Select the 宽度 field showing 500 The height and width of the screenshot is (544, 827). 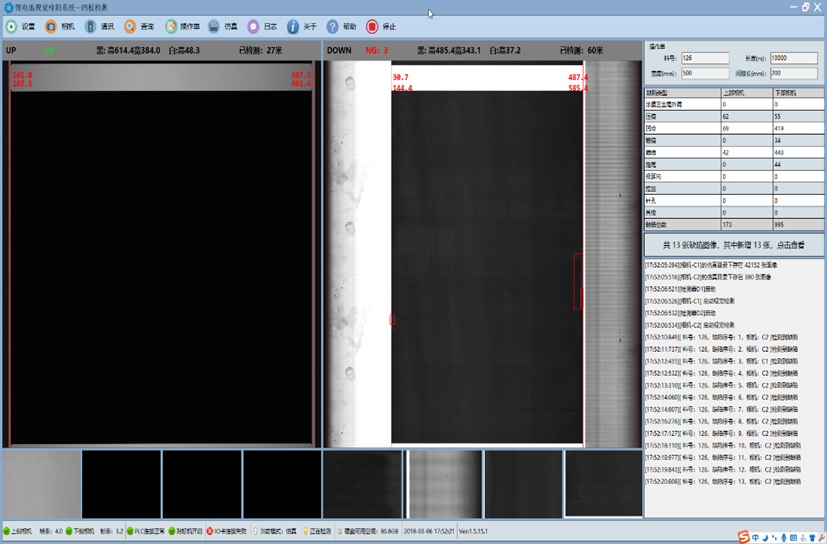[704, 74]
